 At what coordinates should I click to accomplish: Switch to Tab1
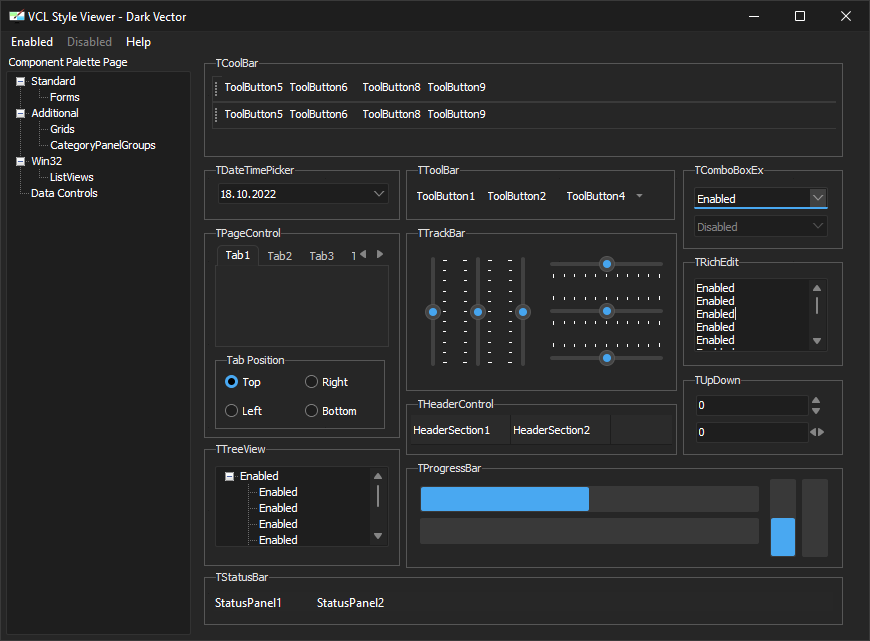pos(237,255)
